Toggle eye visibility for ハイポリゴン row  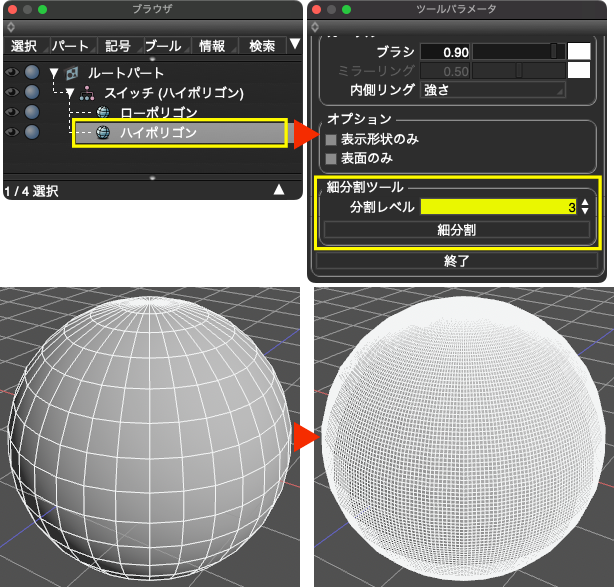12,132
